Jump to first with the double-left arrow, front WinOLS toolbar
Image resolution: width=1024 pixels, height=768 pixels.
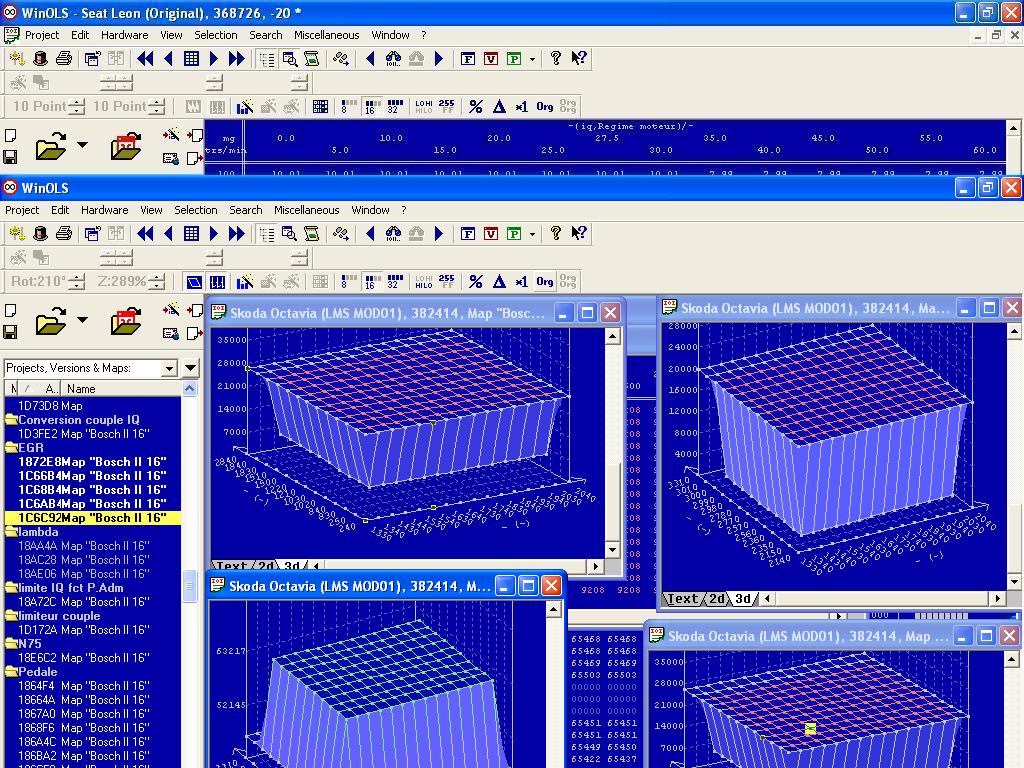[x=145, y=233]
